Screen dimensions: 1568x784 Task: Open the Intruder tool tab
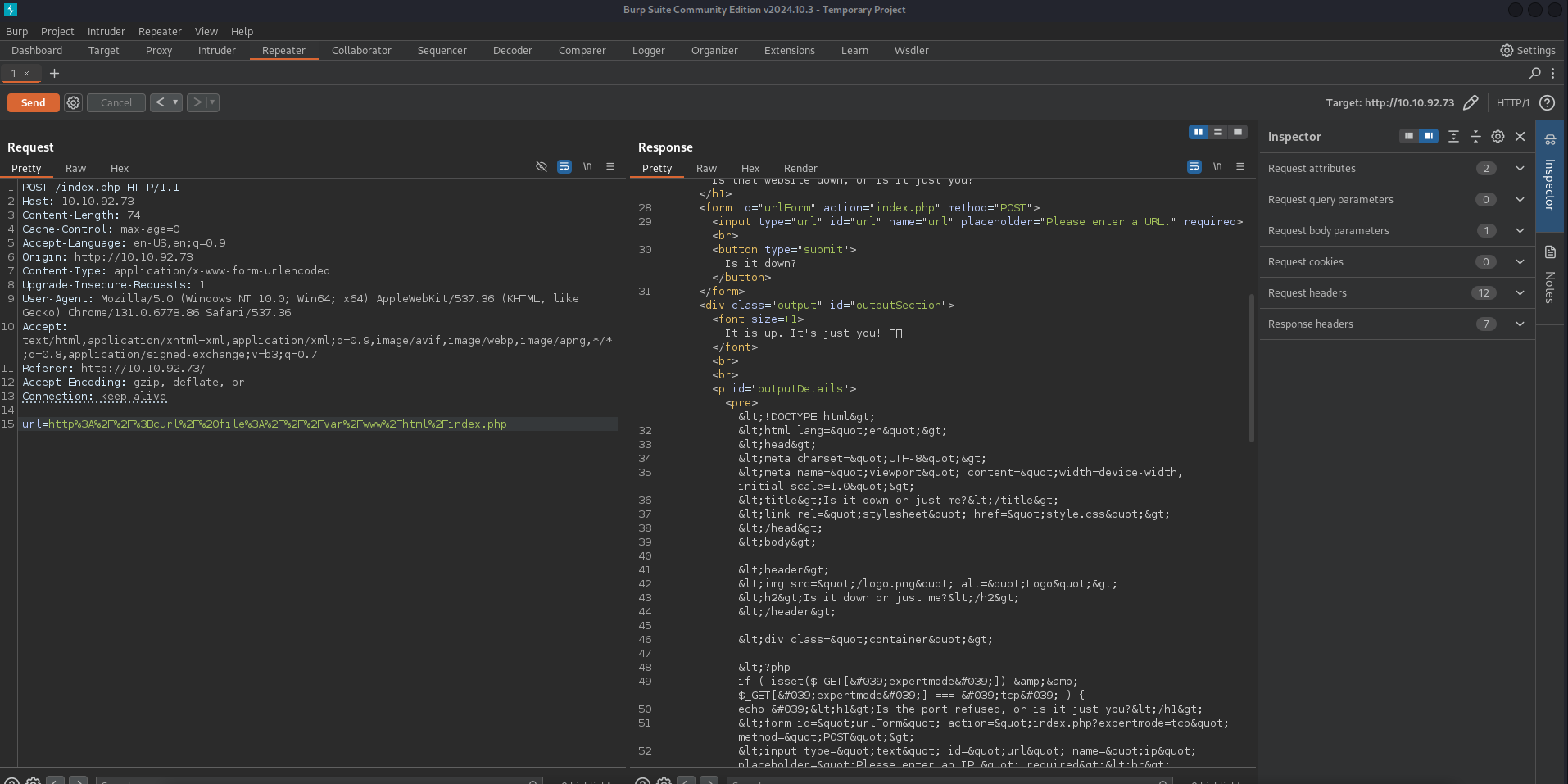tap(216, 50)
